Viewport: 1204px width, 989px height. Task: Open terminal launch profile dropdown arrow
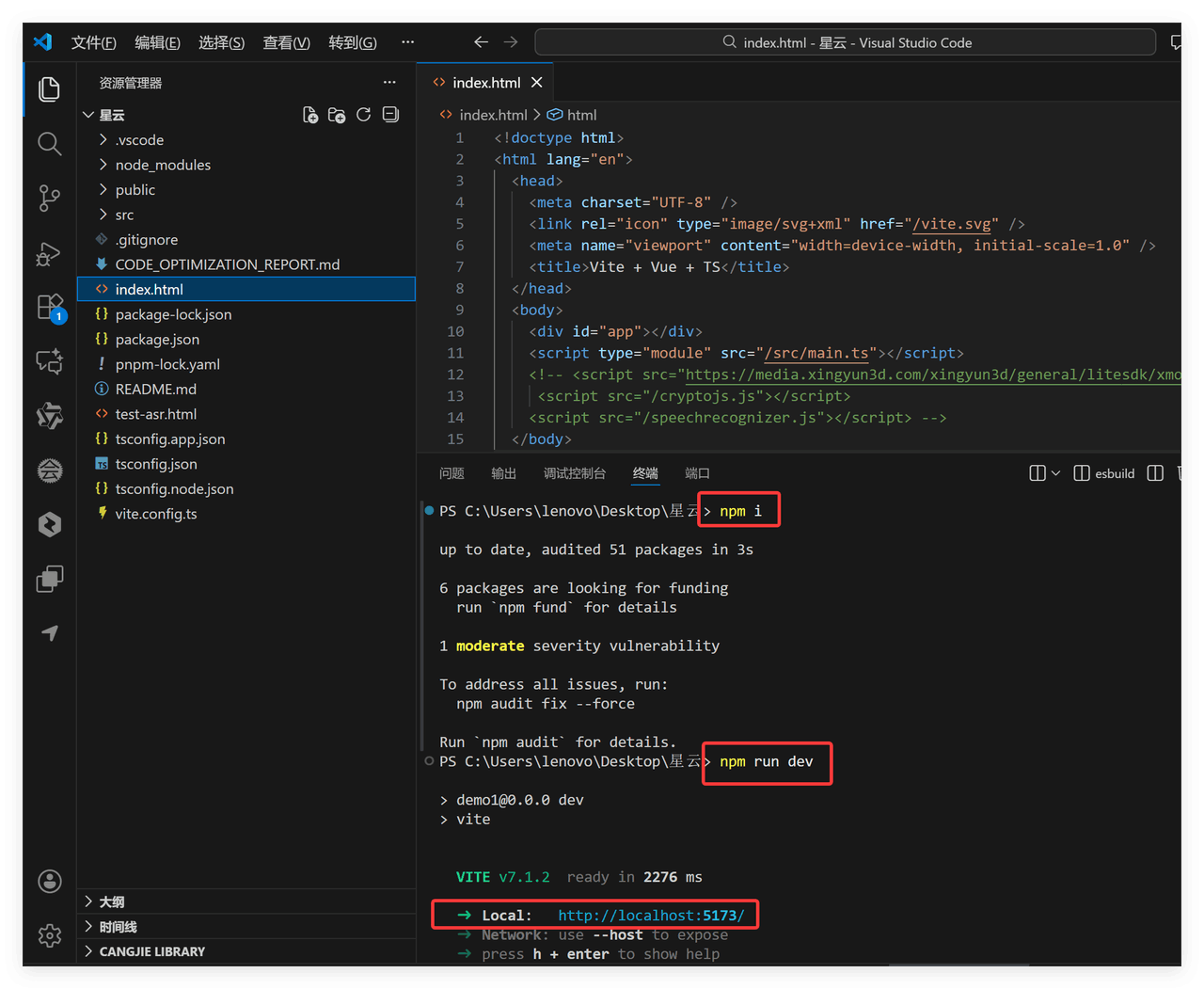tap(1055, 473)
